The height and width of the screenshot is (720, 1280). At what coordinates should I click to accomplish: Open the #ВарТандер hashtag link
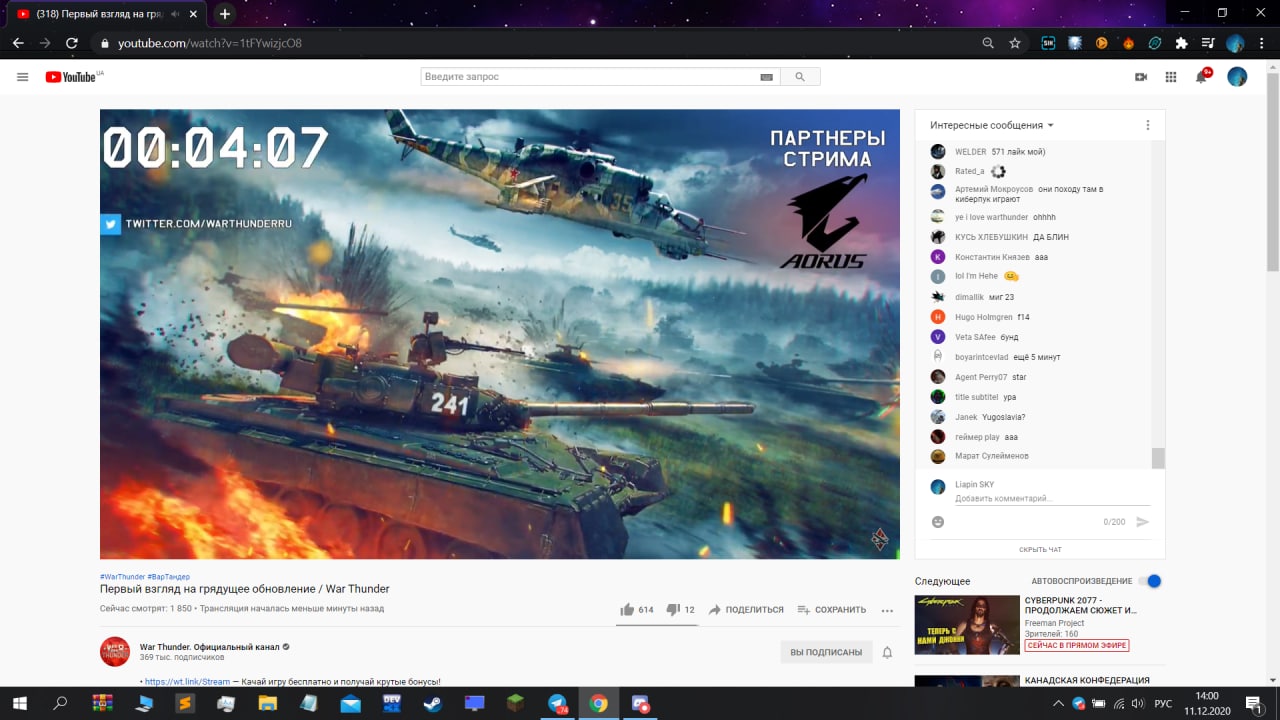tap(169, 577)
